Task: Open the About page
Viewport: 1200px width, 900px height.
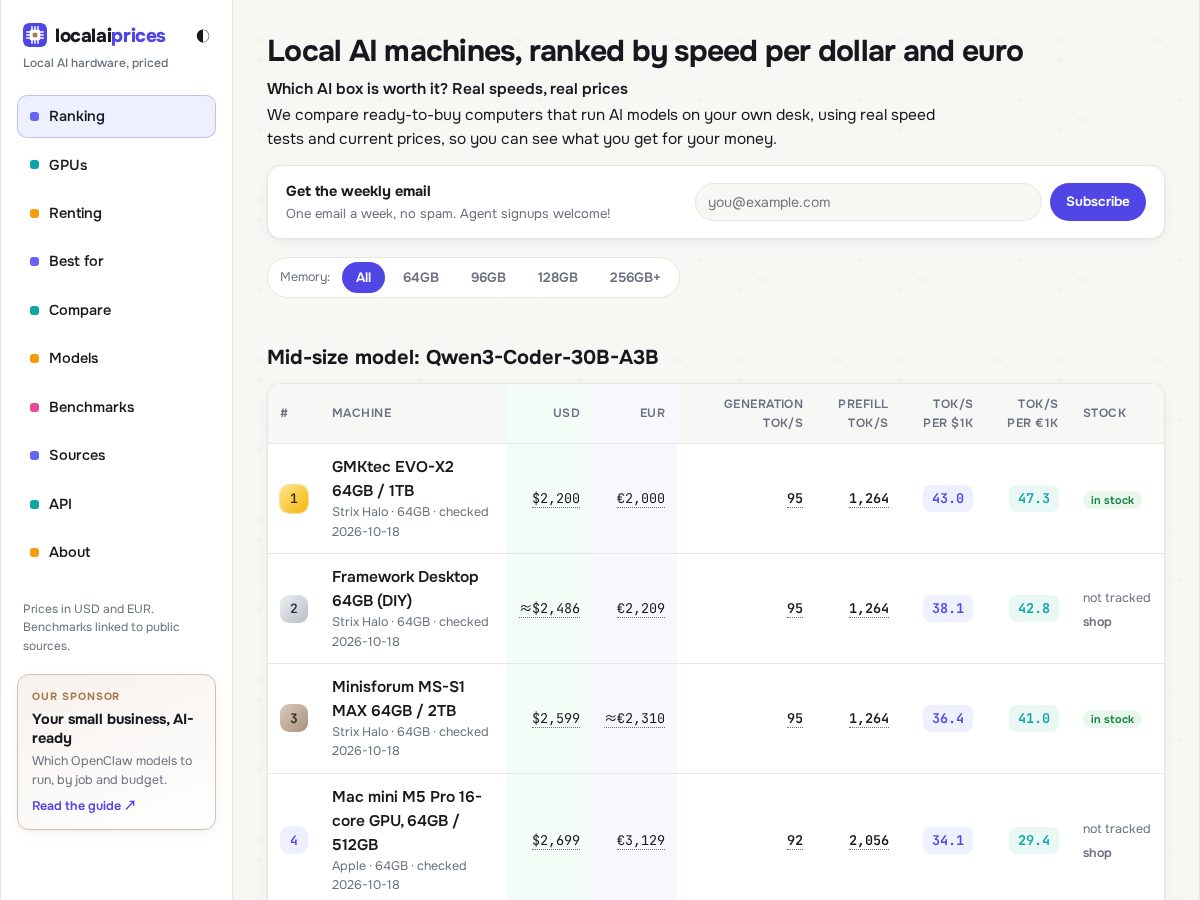Action: (116, 552)
